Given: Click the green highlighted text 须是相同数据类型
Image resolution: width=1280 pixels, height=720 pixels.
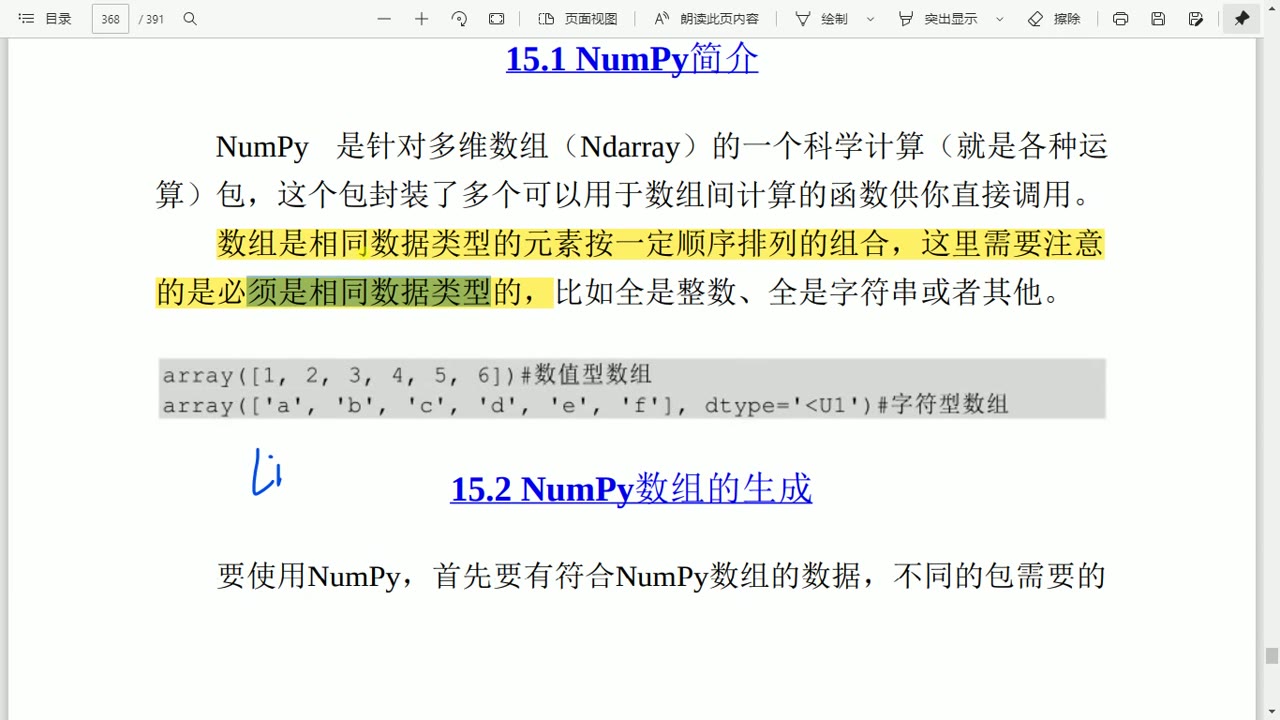Looking at the screenshot, I should point(369,292).
